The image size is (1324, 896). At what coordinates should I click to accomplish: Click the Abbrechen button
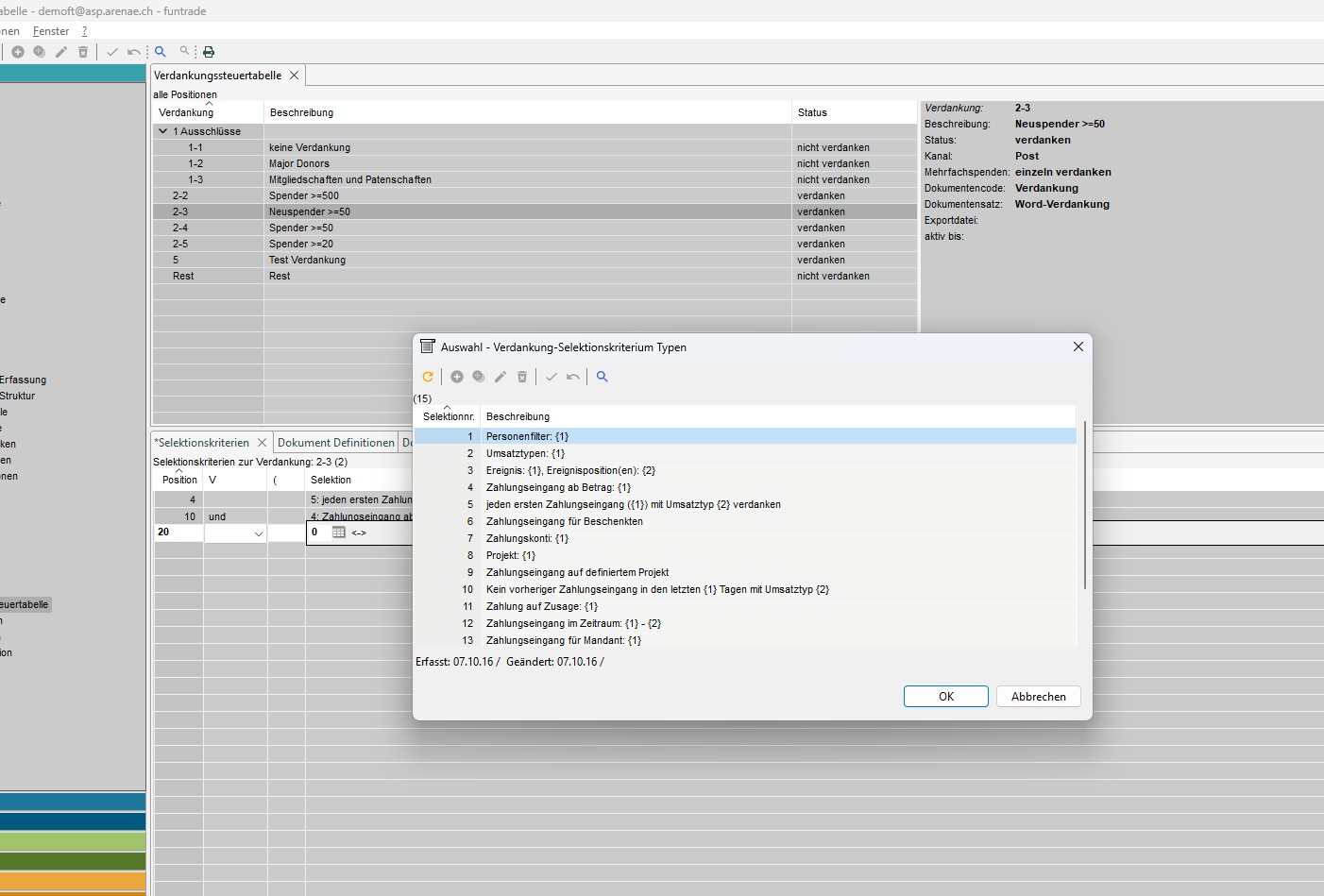pos(1038,697)
